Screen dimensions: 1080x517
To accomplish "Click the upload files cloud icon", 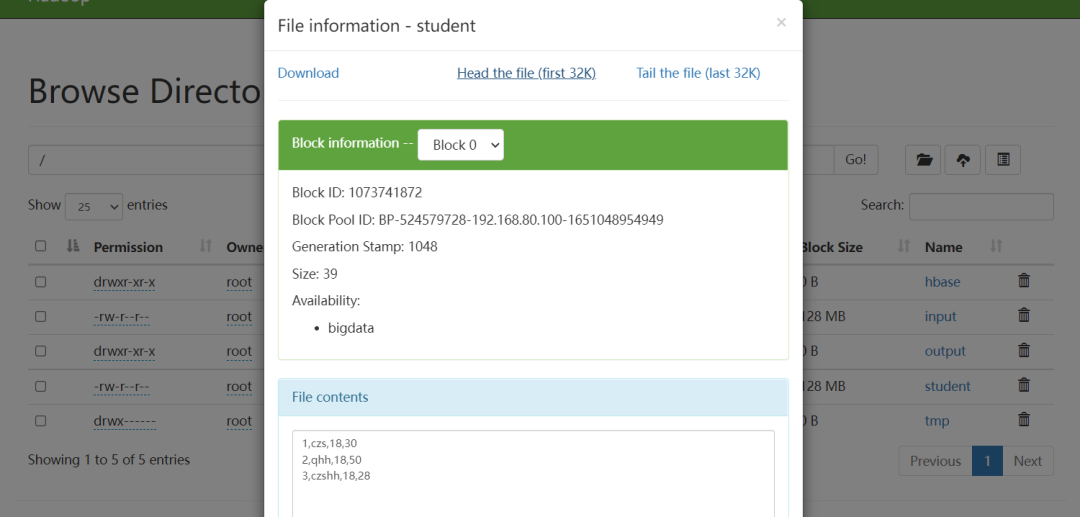I will pos(962,160).
